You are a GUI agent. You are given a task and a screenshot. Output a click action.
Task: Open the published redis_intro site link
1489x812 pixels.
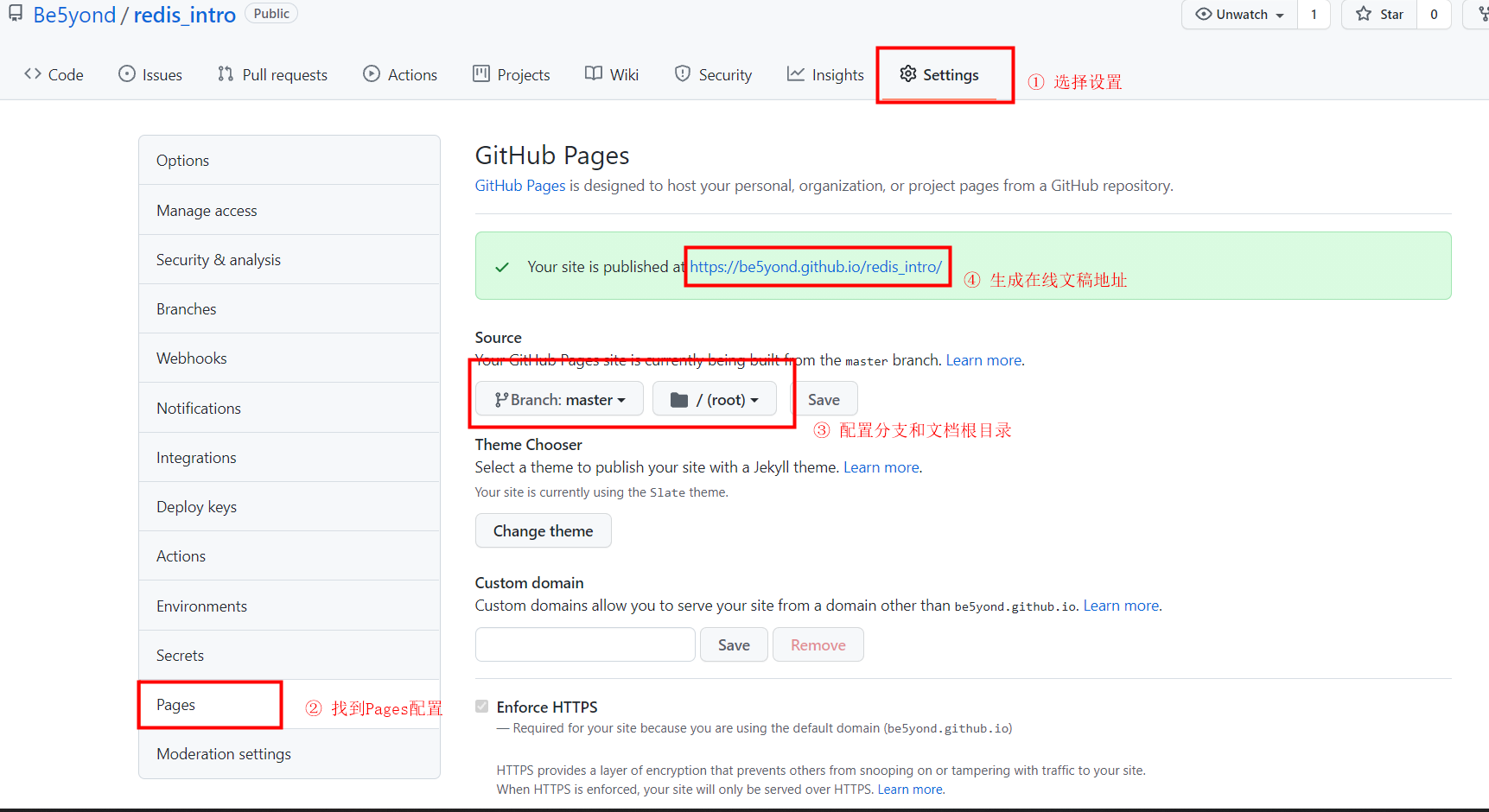coord(816,266)
